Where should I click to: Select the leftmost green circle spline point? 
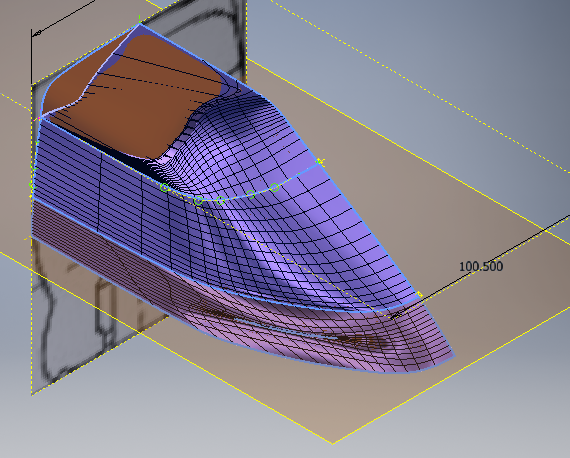(165, 188)
